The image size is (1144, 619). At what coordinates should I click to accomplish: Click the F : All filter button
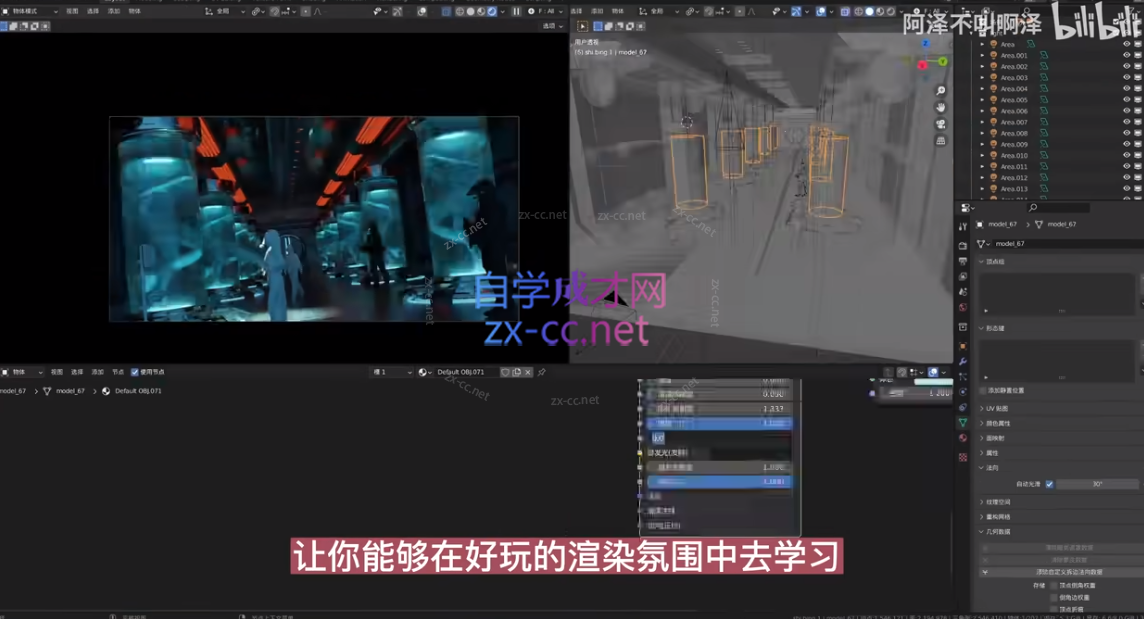click(x=546, y=12)
